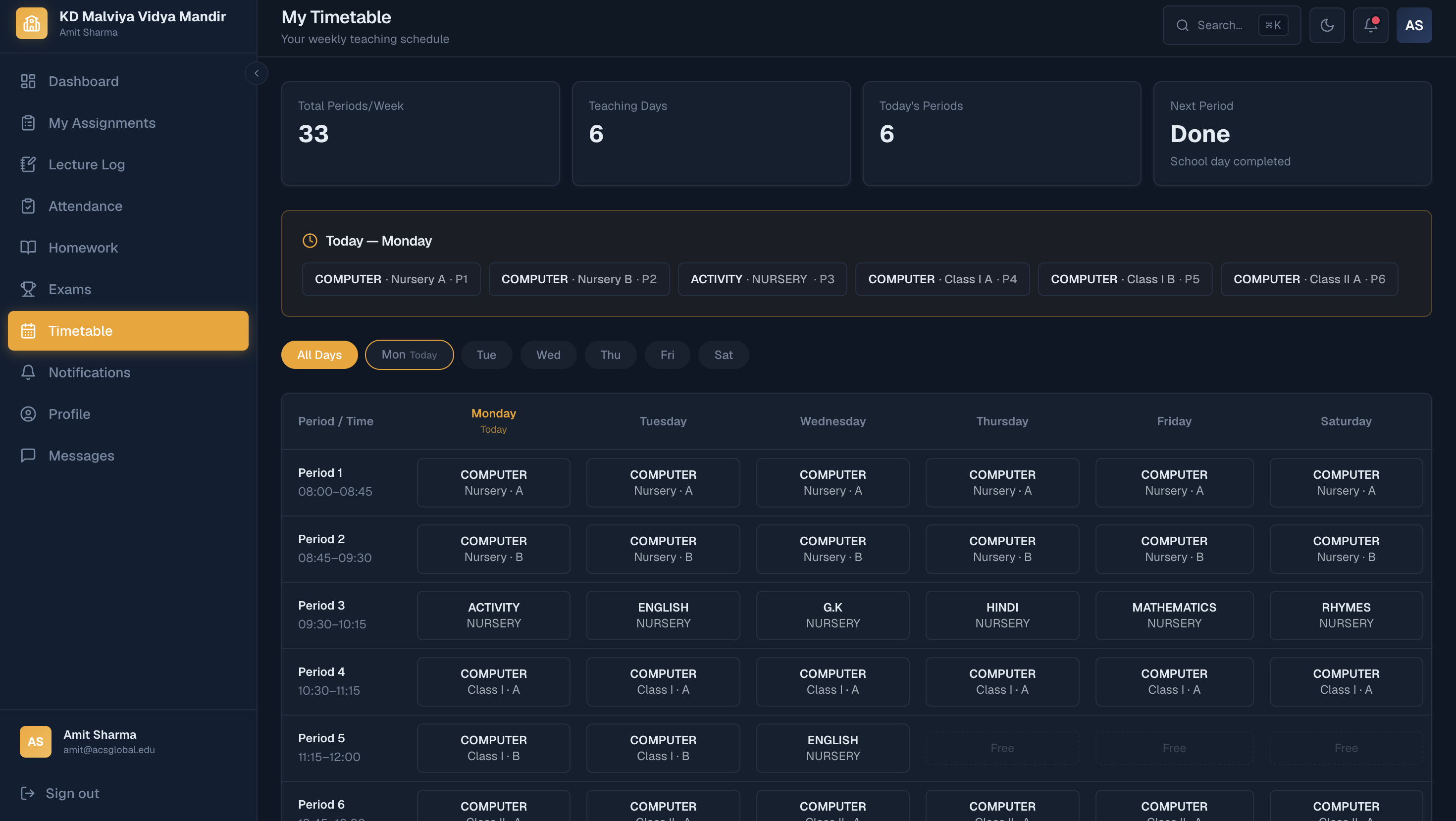
Task: Click the search magnifier icon
Action: click(x=1183, y=25)
